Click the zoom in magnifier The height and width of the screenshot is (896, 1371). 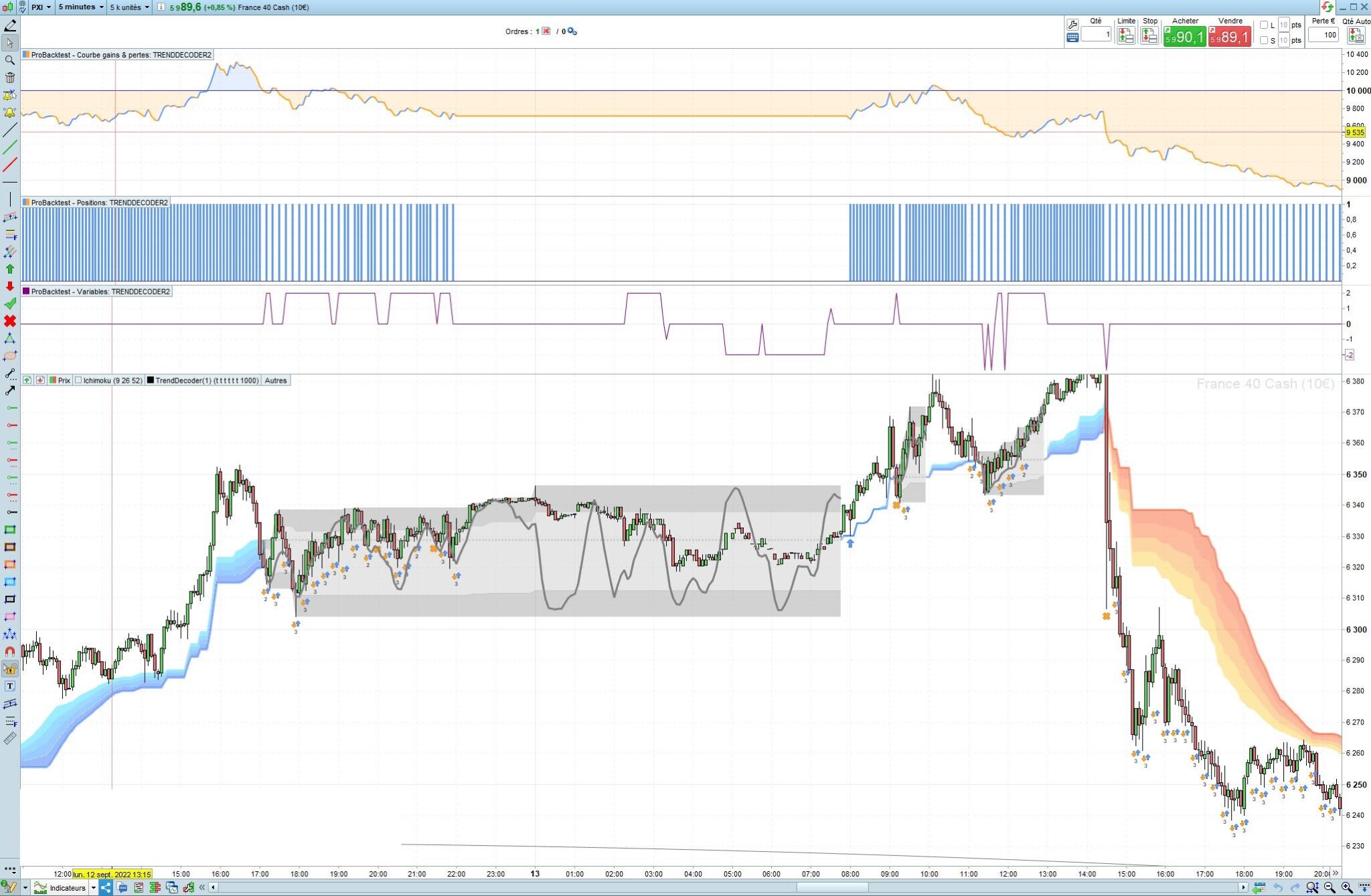[1347, 888]
